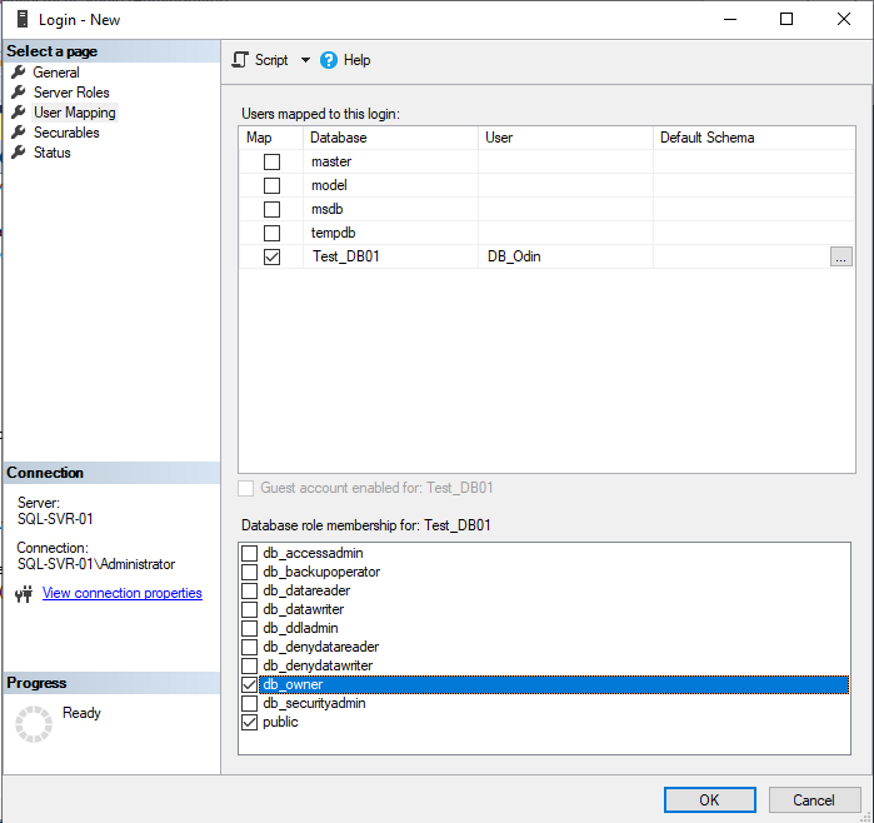Select the tempdb database name cell

click(x=391, y=233)
